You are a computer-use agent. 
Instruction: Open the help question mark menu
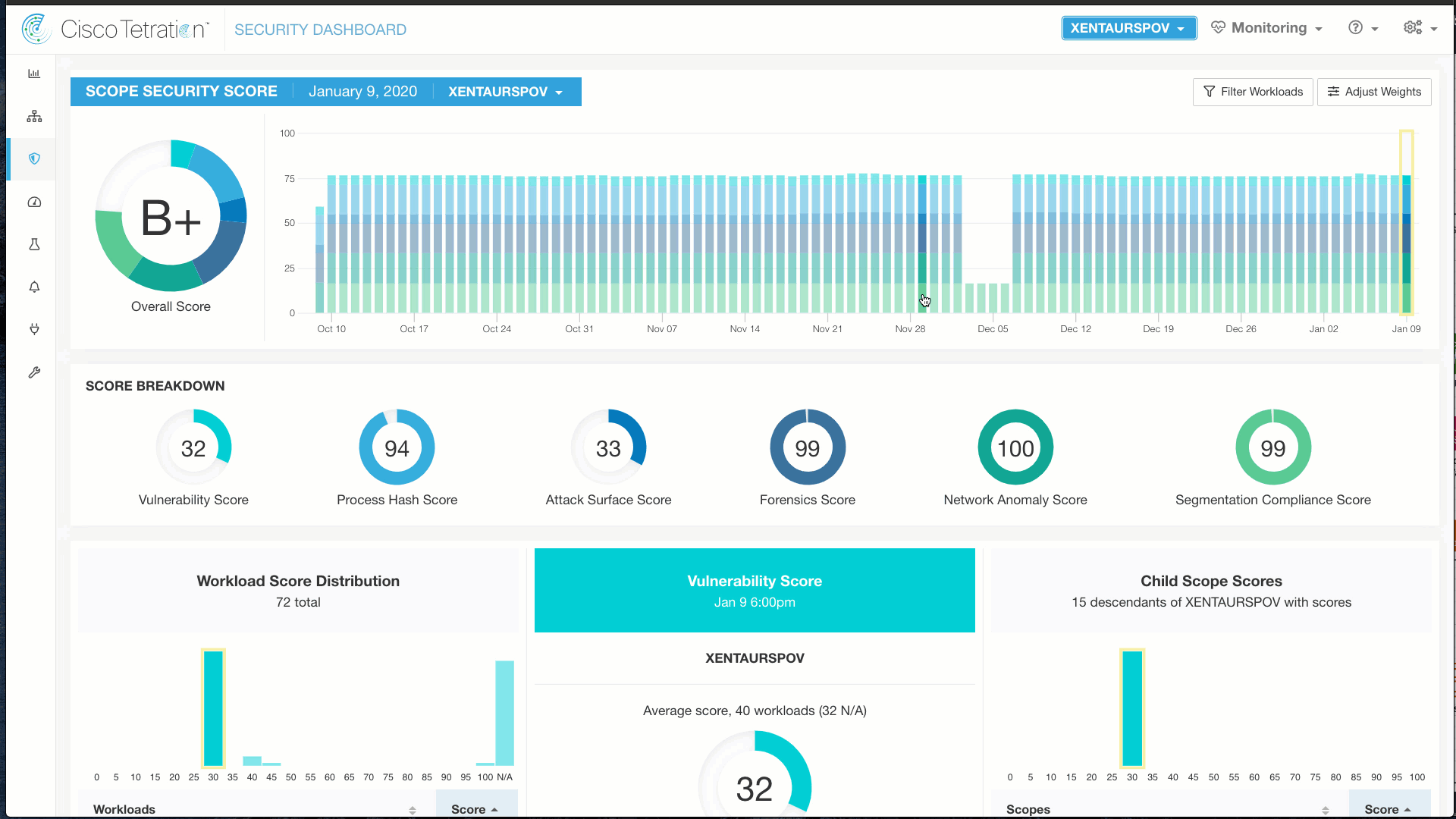tap(1363, 28)
